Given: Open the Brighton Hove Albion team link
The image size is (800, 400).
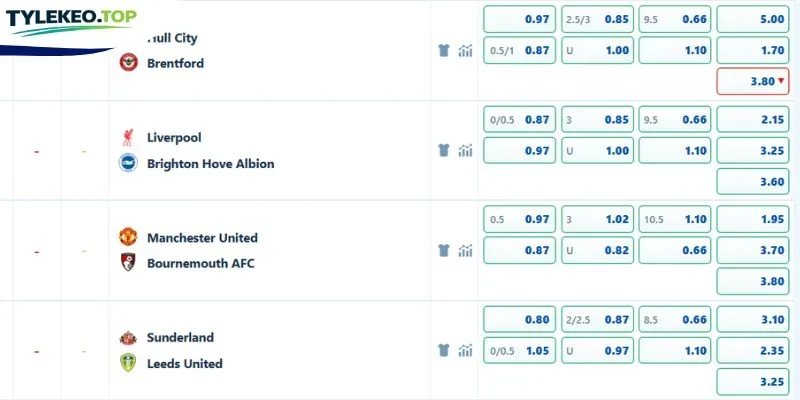Looking at the screenshot, I should tap(210, 164).
